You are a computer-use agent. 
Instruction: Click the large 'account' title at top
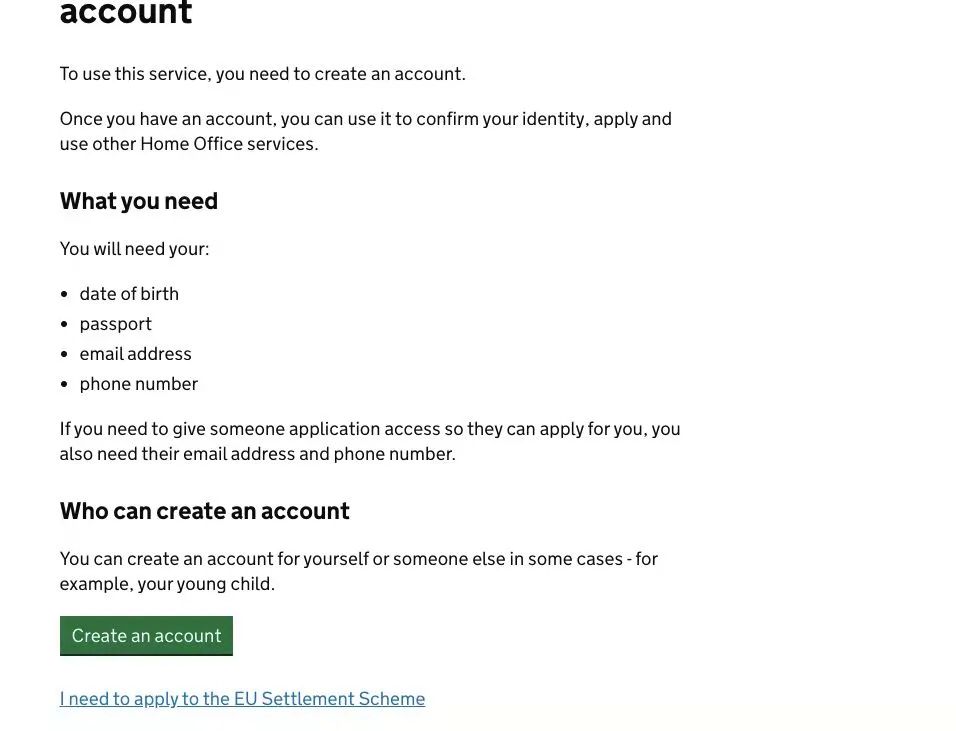point(126,12)
